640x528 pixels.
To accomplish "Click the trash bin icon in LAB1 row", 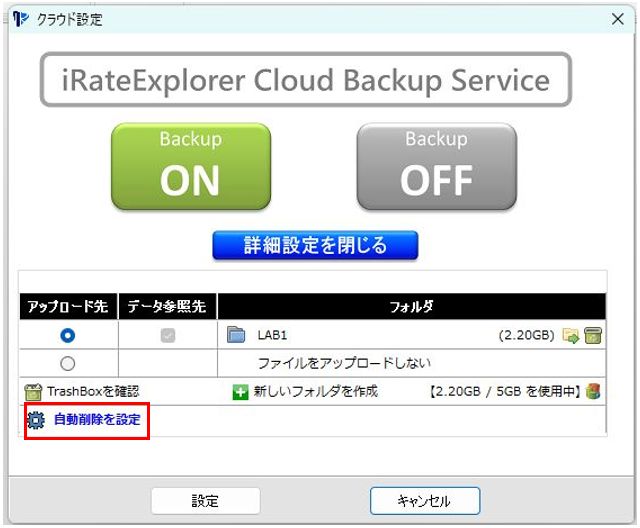I will pyautogui.click(x=592, y=336).
